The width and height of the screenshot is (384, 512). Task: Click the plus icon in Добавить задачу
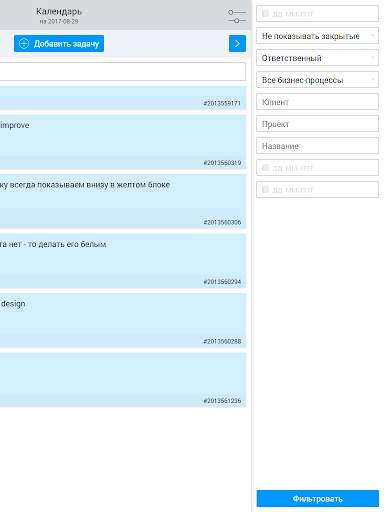pos(24,44)
